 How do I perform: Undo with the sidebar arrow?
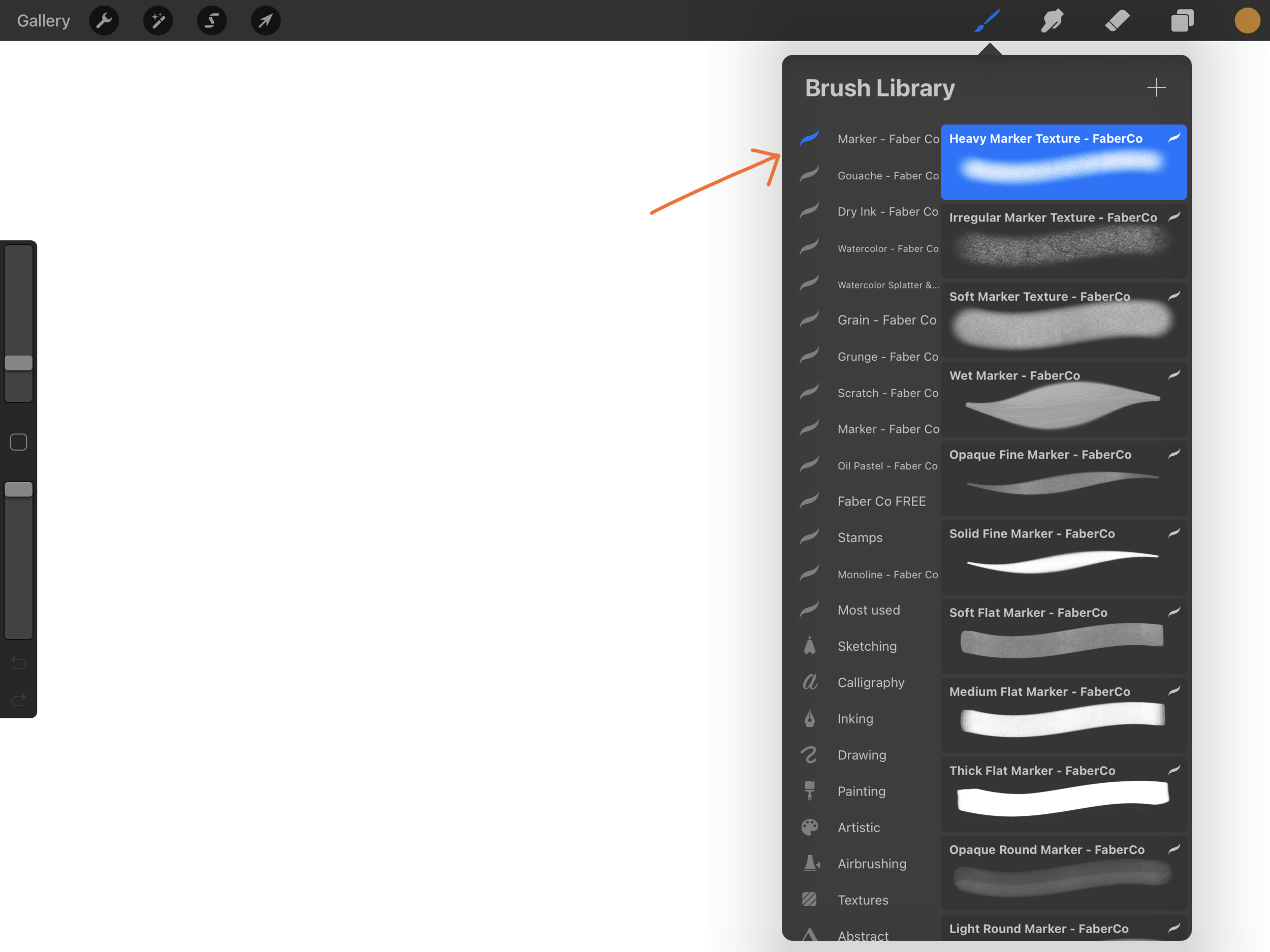[18, 663]
